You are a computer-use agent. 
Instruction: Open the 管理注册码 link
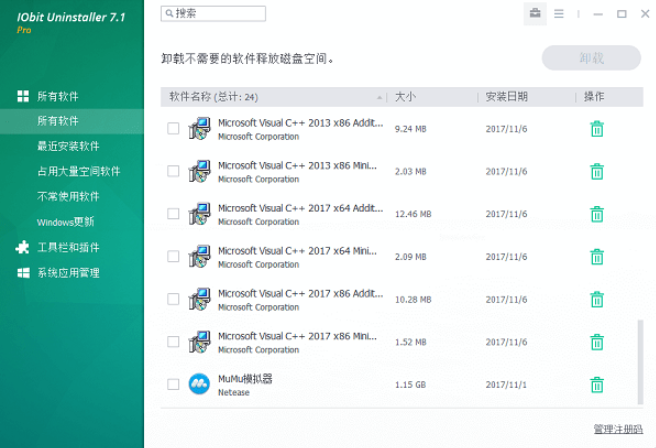pyautogui.click(x=618, y=429)
